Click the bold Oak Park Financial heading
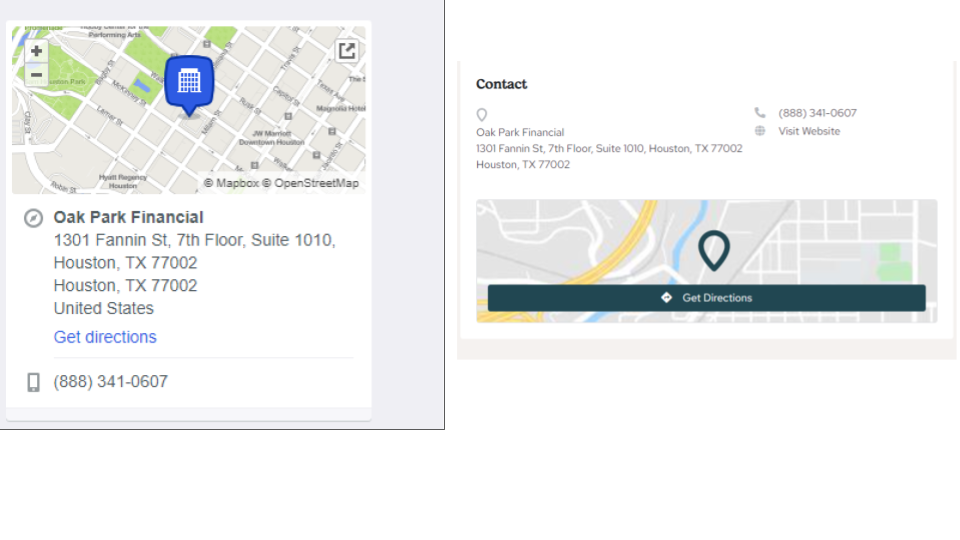960x540 pixels. pos(129,217)
